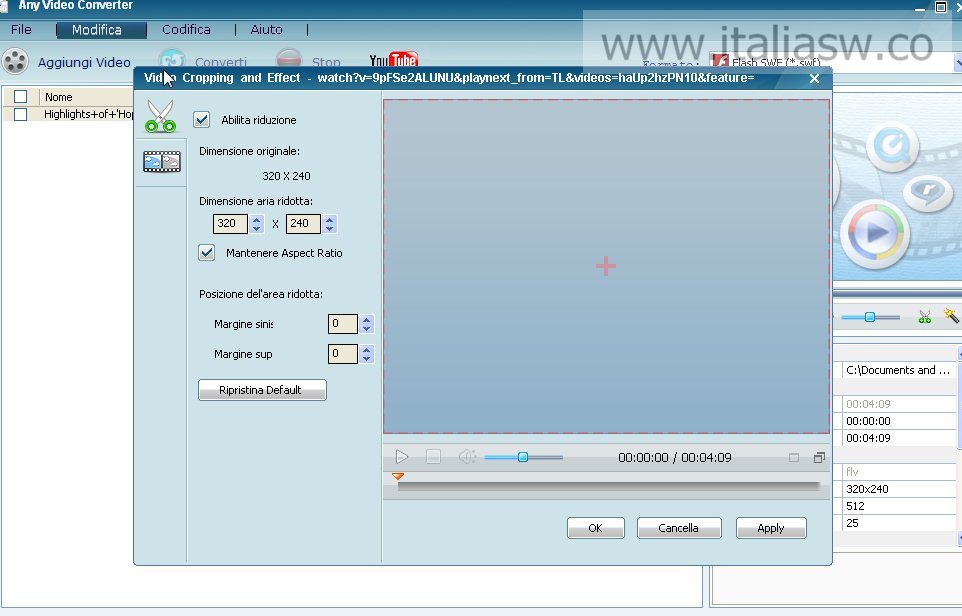The height and width of the screenshot is (616, 962).
Task: Toggle the Abilita riduzione checkbox
Action: pos(202,120)
